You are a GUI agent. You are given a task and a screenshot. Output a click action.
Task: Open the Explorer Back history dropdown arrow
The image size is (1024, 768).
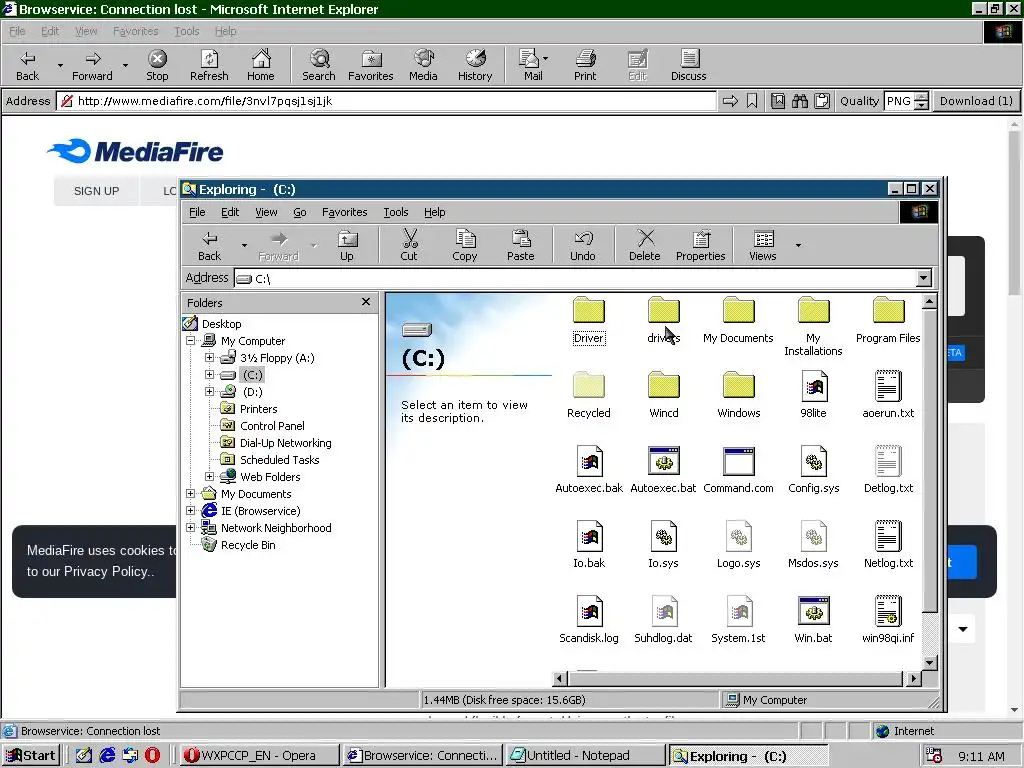tap(244, 246)
